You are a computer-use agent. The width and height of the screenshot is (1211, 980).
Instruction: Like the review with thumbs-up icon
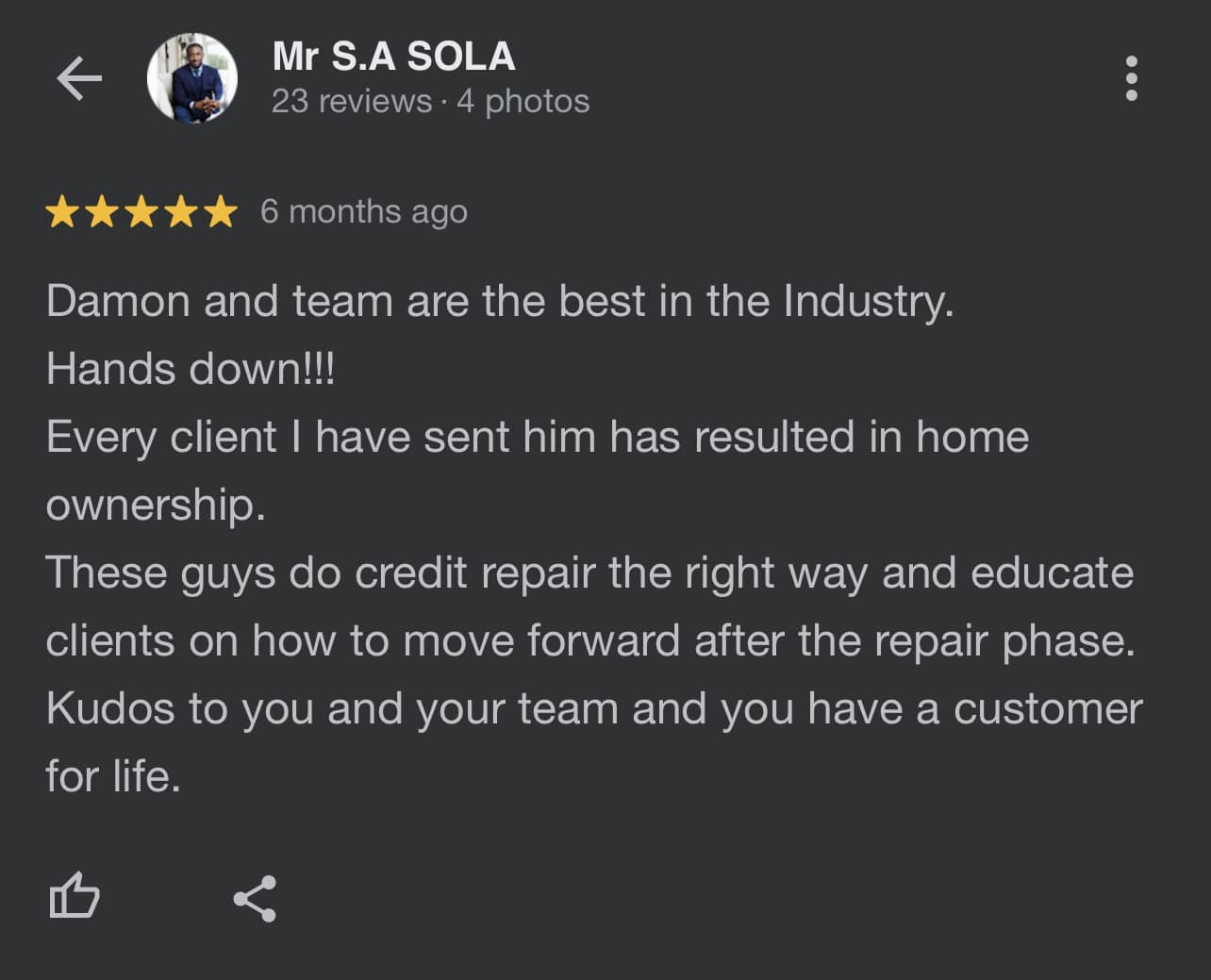[74, 895]
